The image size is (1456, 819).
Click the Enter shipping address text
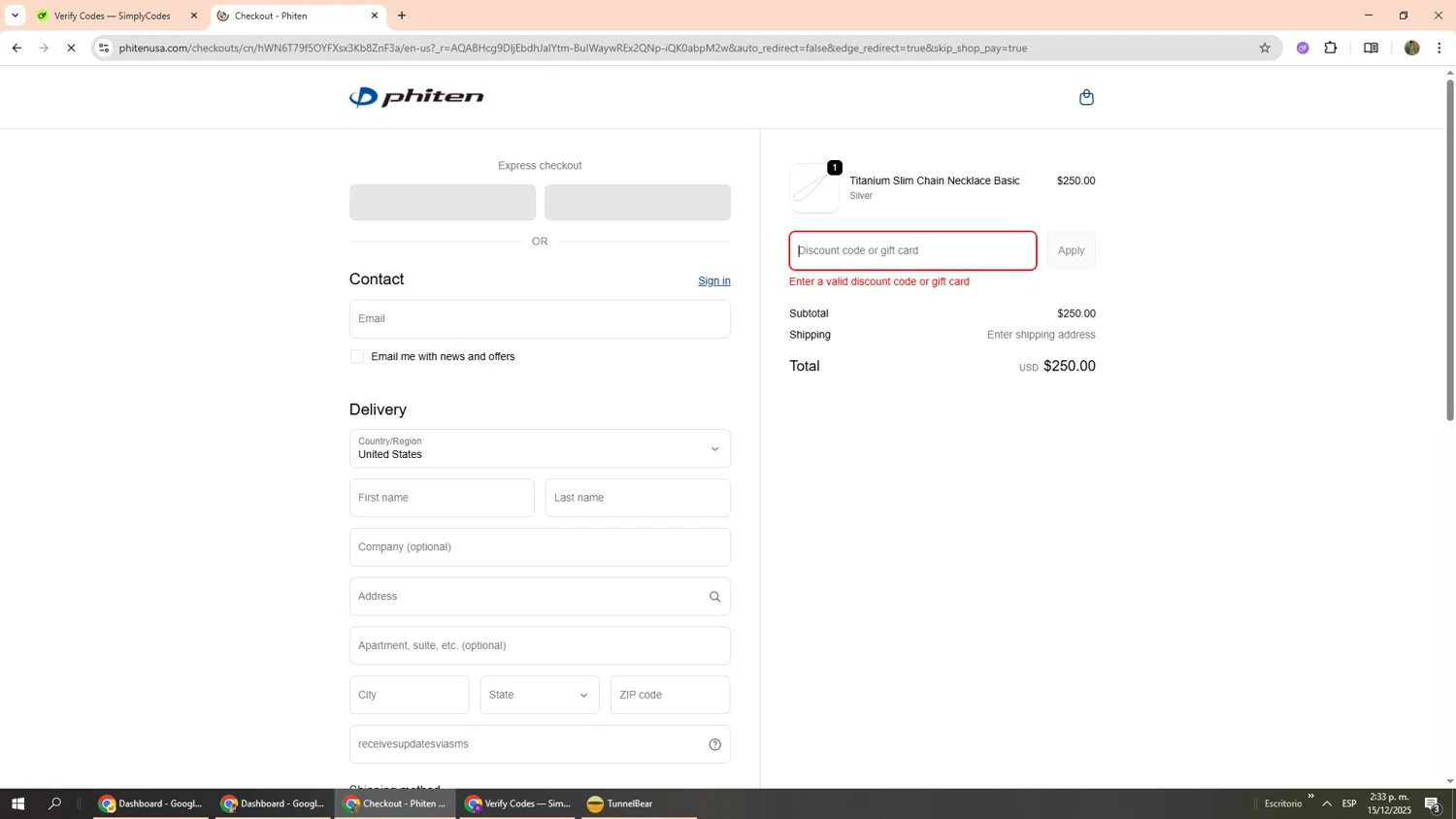click(x=1042, y=335)
